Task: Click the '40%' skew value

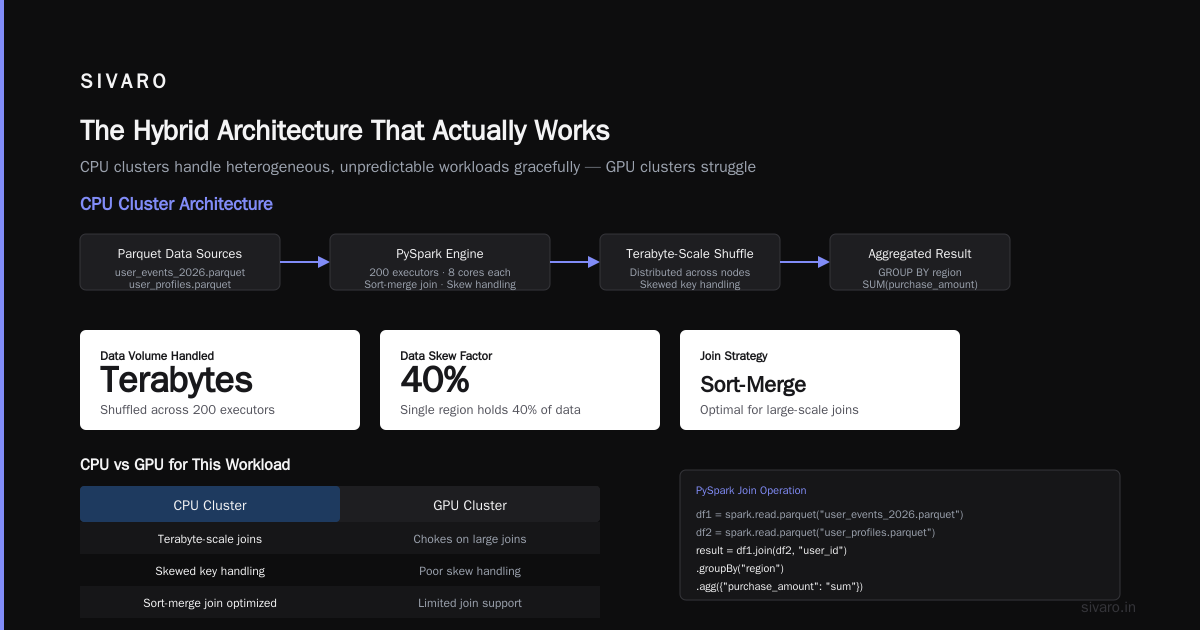Action: [x=435, y=381]
